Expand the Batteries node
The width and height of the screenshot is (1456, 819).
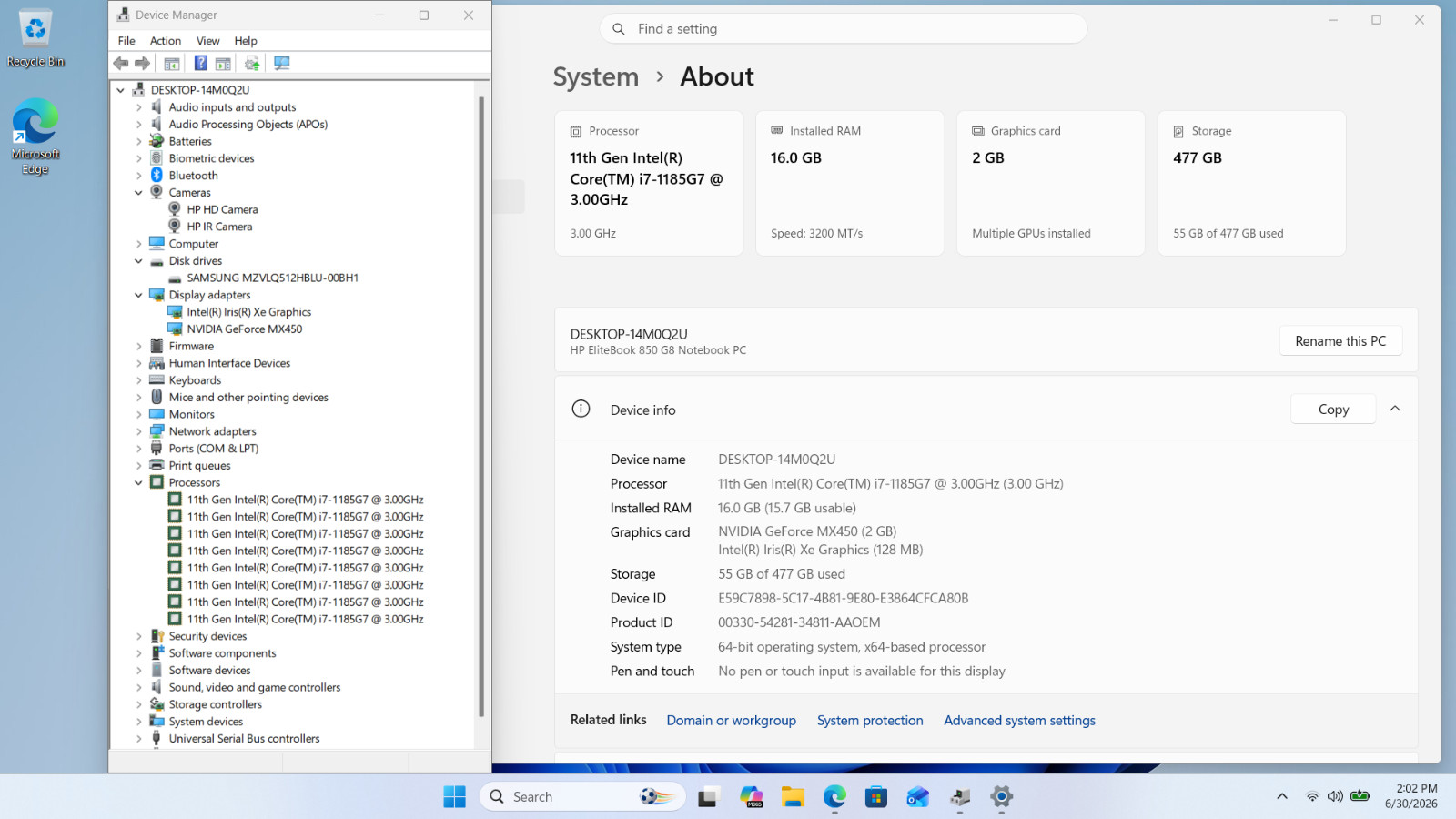click(138, 142)
